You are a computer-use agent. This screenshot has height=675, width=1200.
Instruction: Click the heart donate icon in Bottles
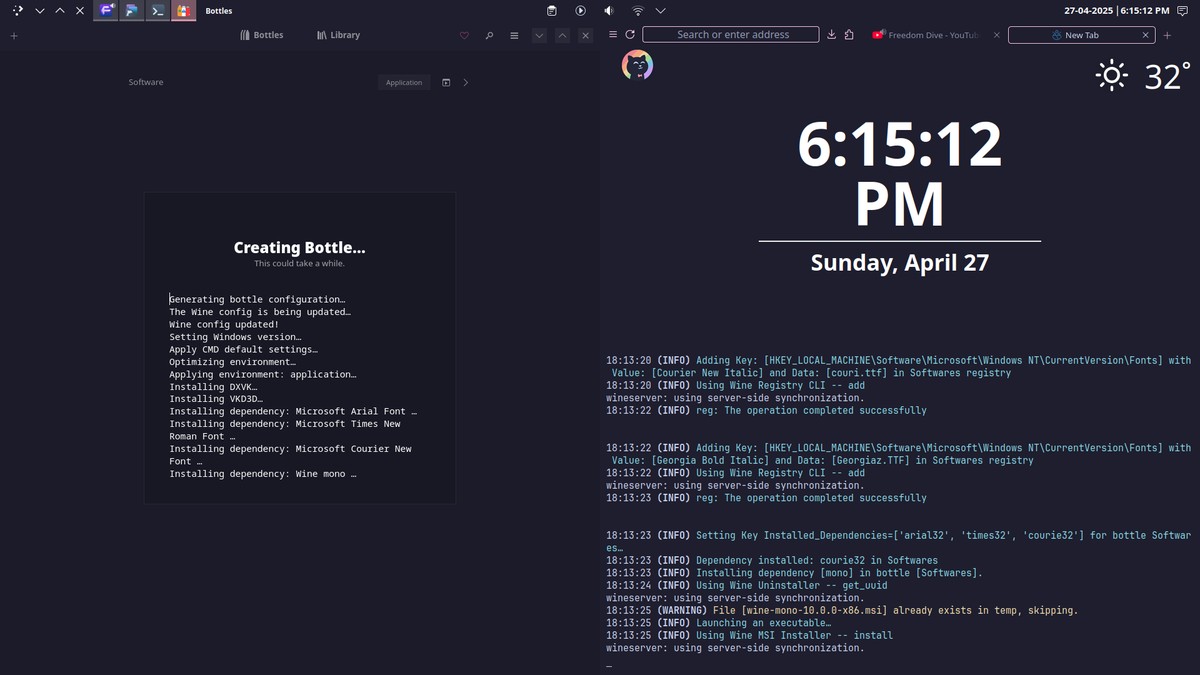(464, 35)
